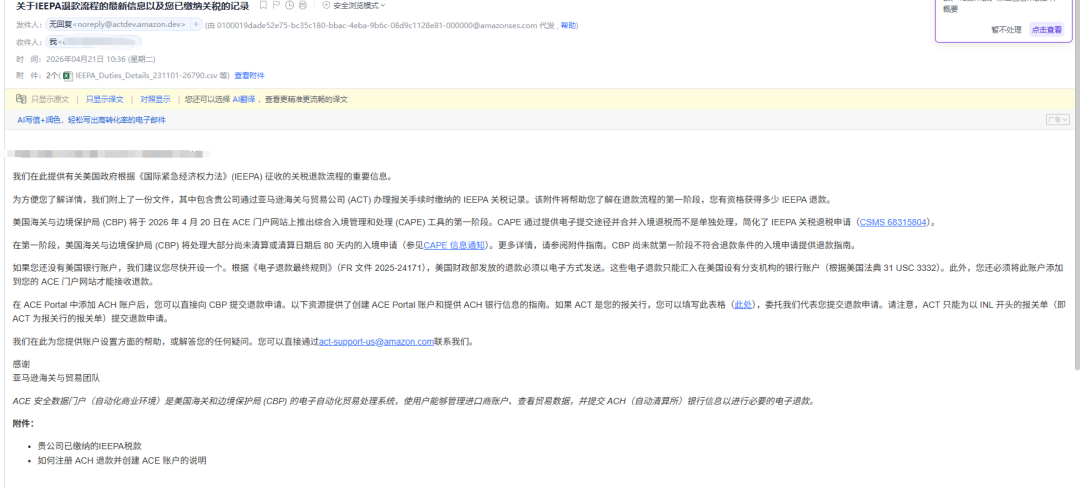Click the recipient chip starting with 我
Screen dimensions: 1080x488
point(94,42)
